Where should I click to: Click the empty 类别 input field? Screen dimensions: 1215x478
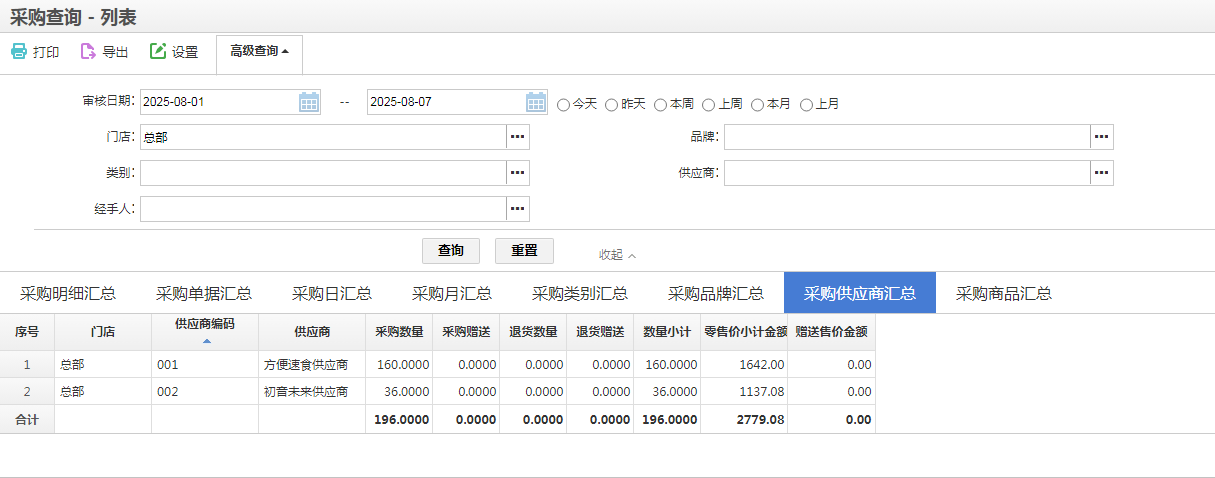pyautogui.click(x=323, y=173)
